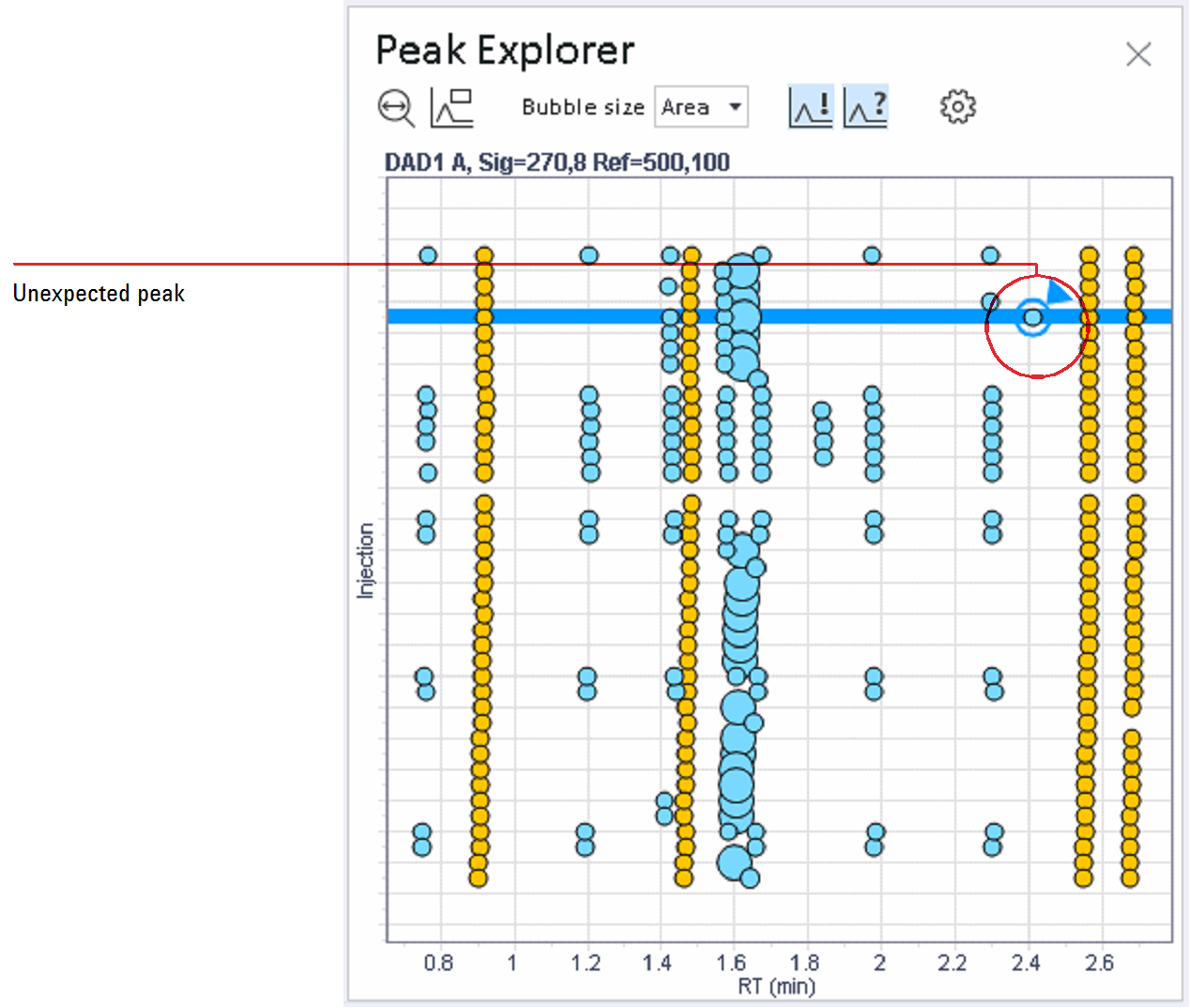Click the zoom-to-fit horizontal magnifier icon
Viewport: 1190px width, 1008px height.
[396, 107]
